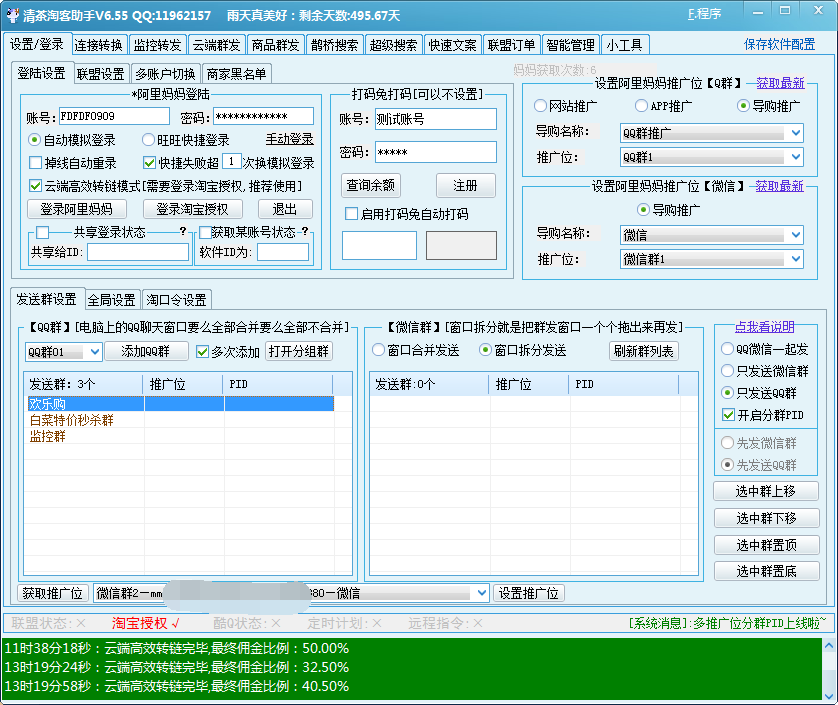Click the 联盟状态 status indicator
This screenshot has width=838, height=705.
pyautogui.click(x=47, y=623)
